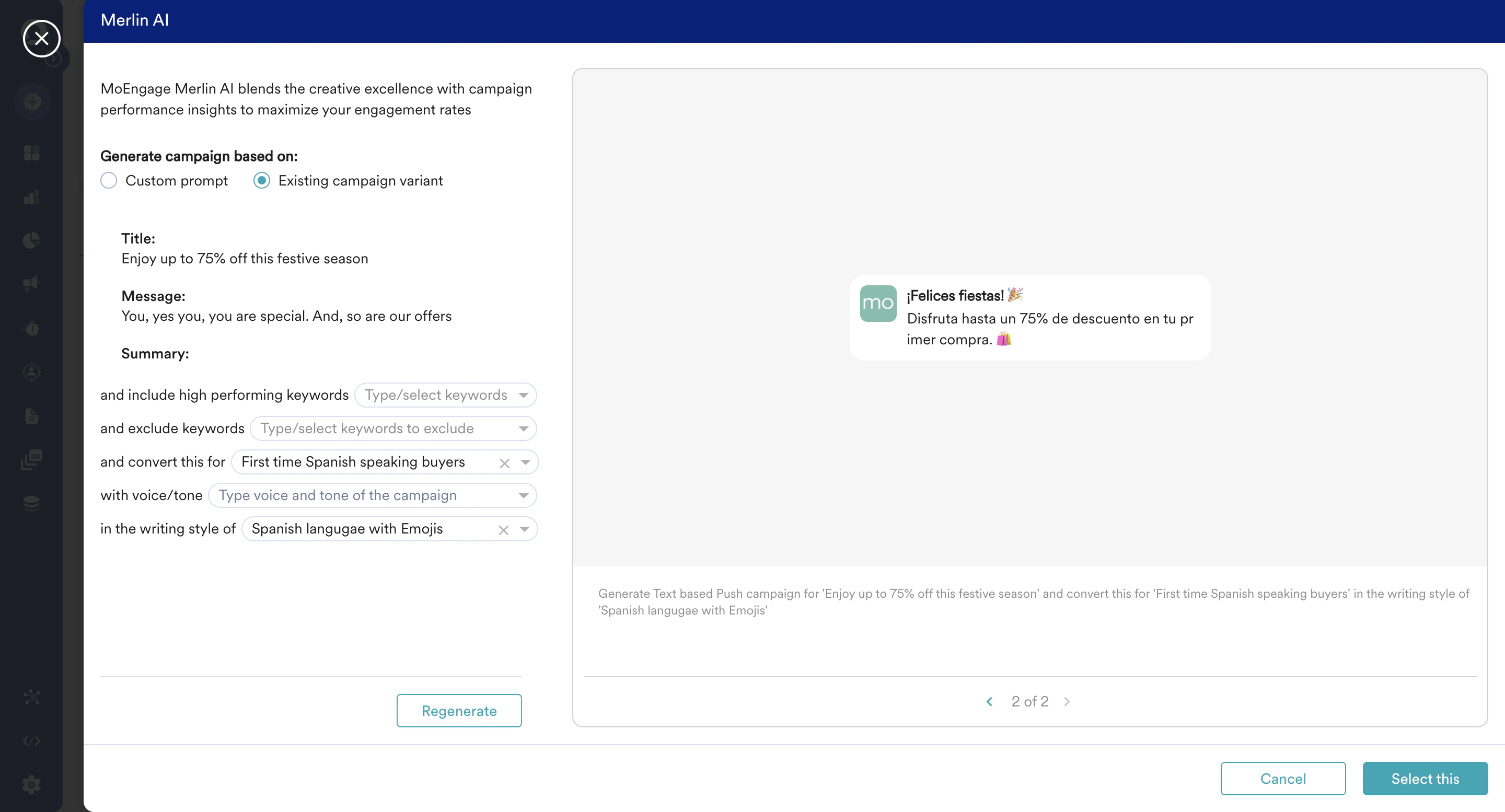
Task: Open the code brackets icon in the sidebar
Action: point(31,741)
